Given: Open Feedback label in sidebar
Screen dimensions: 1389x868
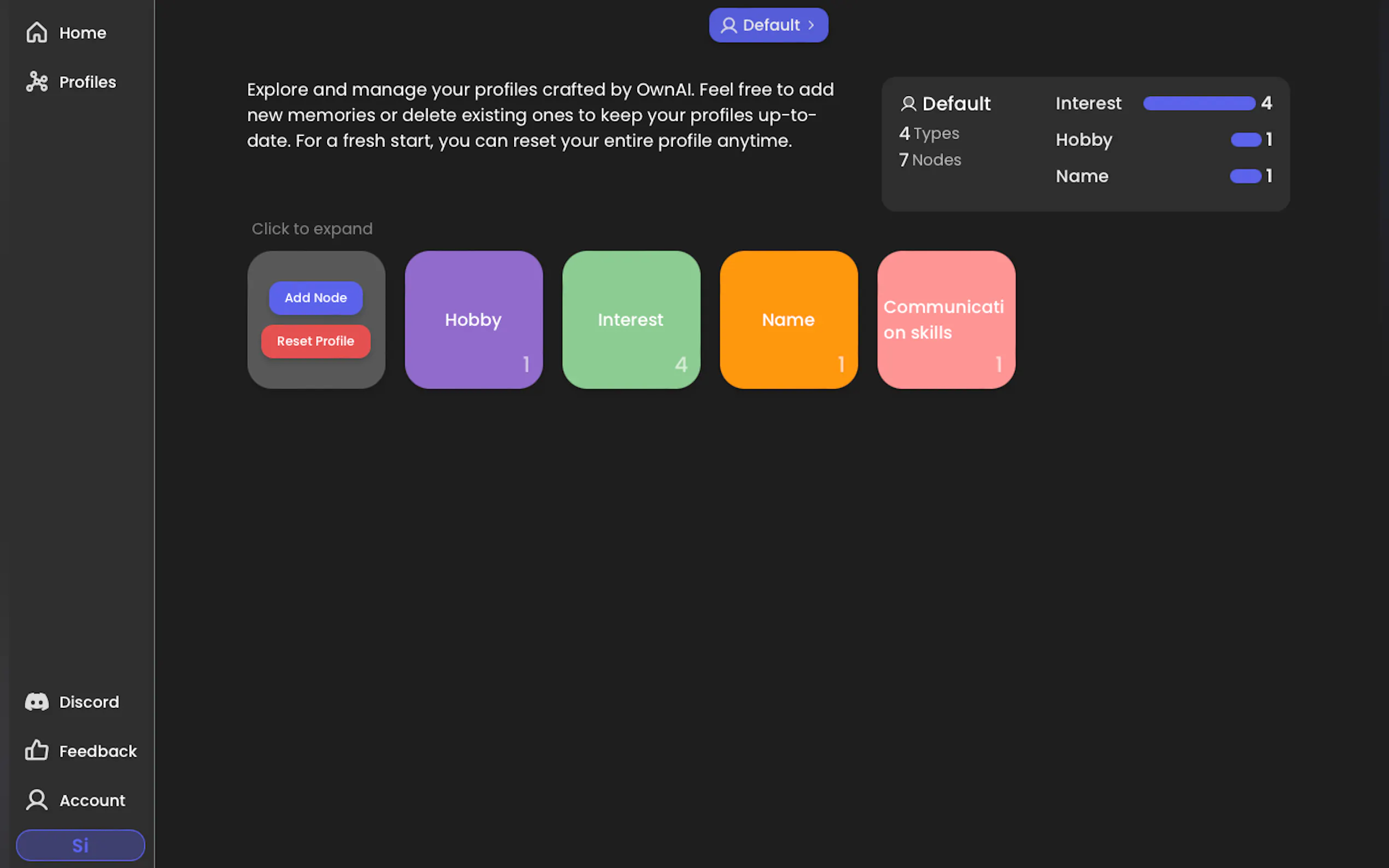Looking at the screenshot, I should (x=98, y=751).
